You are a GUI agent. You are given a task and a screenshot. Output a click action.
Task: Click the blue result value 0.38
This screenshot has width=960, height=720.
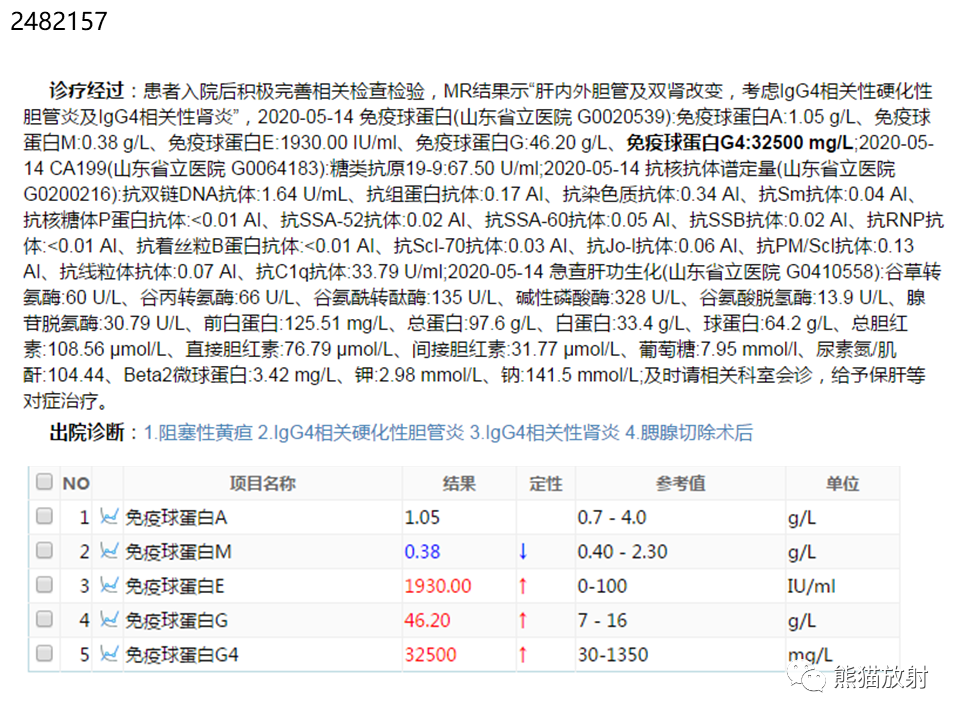422,552
